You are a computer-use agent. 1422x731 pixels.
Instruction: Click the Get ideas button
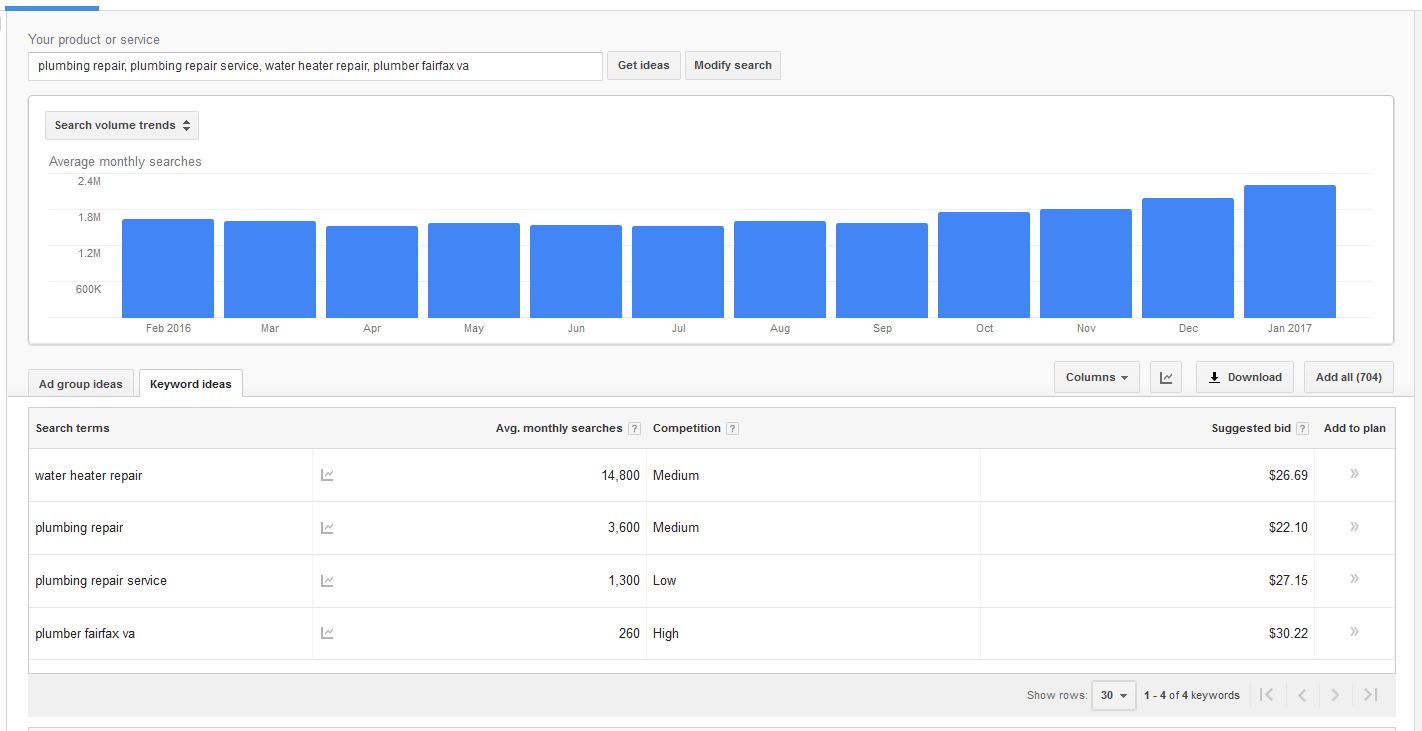[x=643, y=65]
